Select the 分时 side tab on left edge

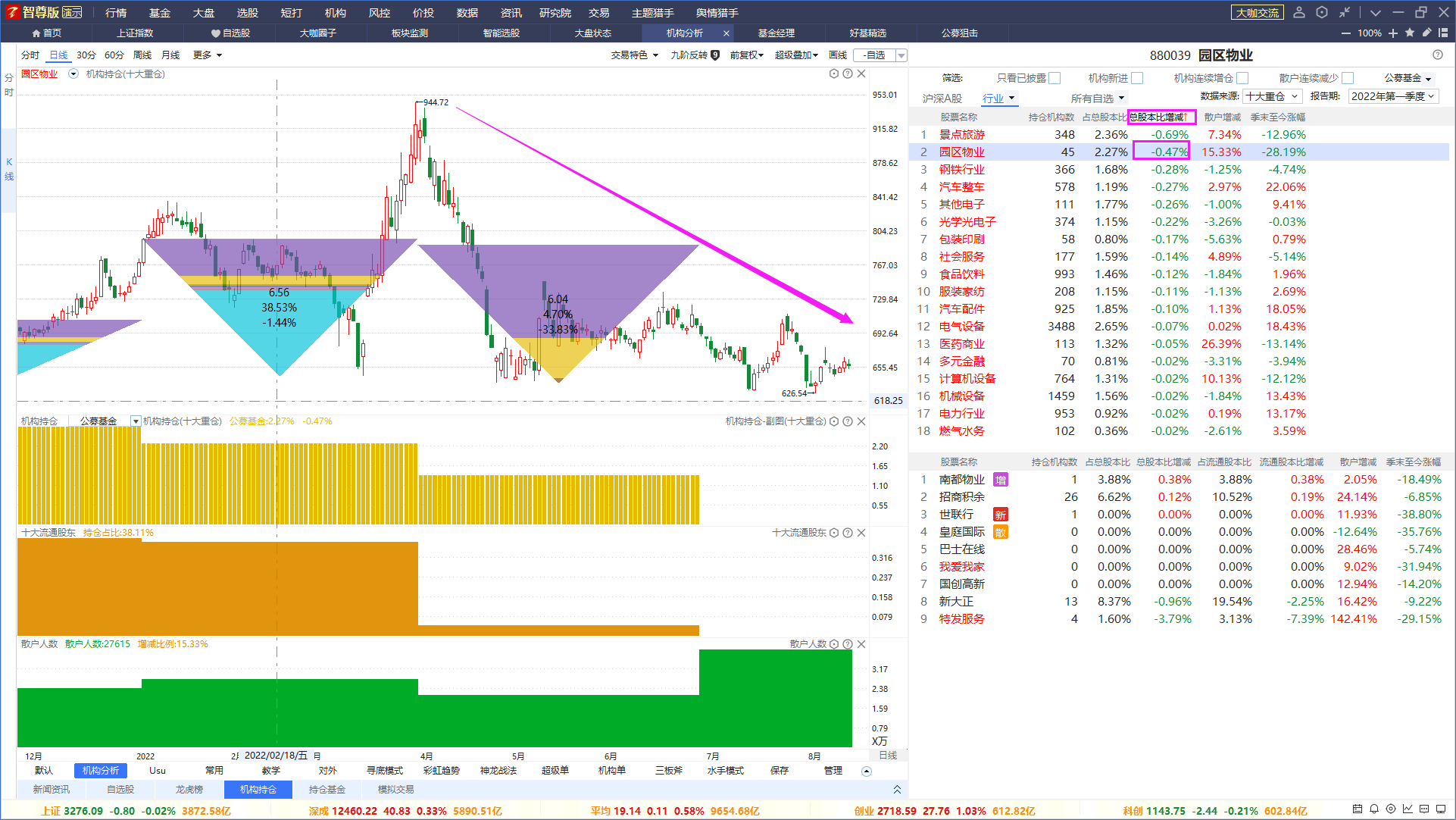[8, 85]
